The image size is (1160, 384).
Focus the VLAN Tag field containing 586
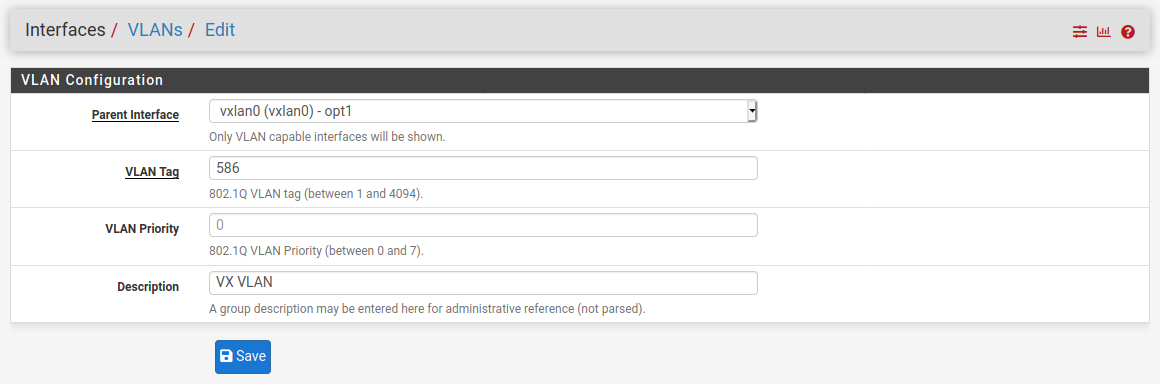click(x=483, y=168)
